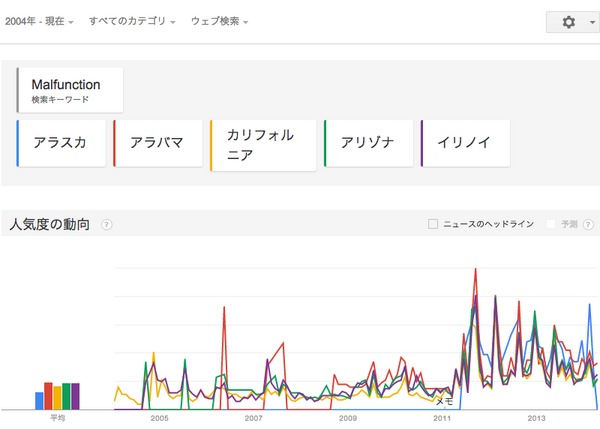Open the 2004年 - 現在 date range dropdown
This screenshot has width=600, height=429.
(41, 21)
